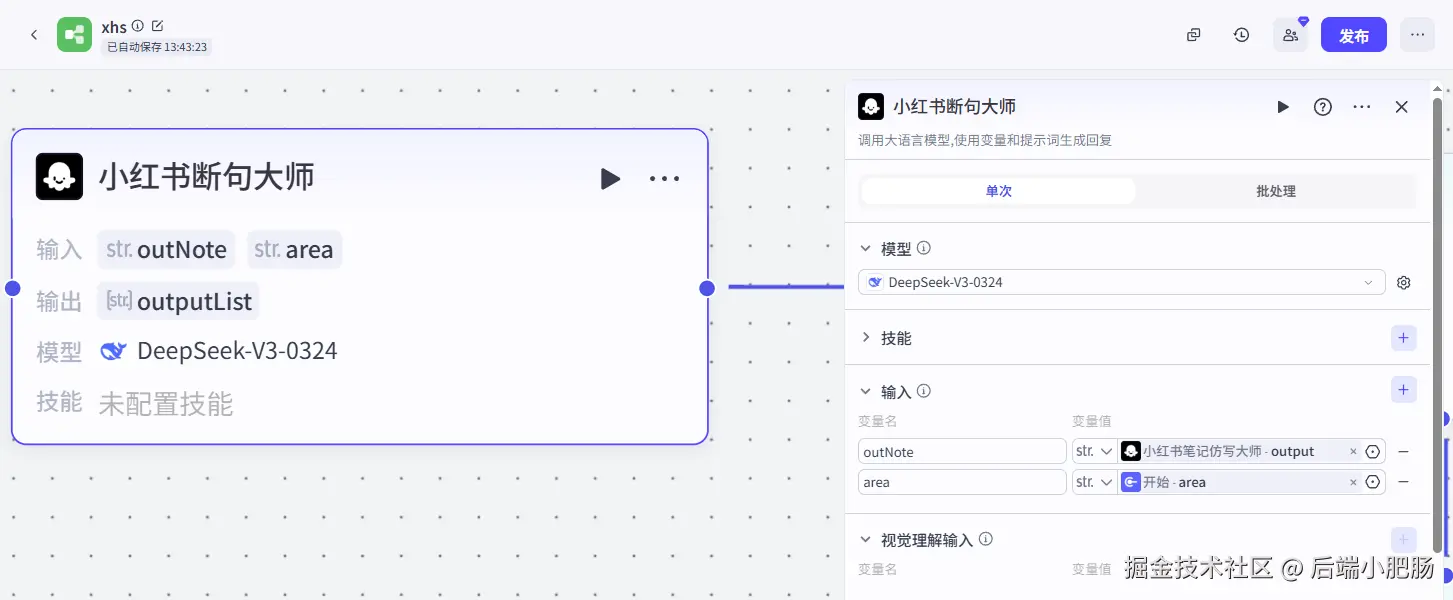Edit the outNote variable name field

point(962,452)
